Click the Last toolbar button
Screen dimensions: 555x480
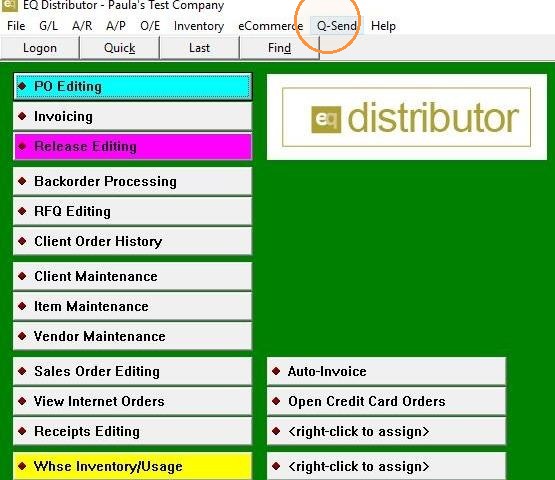[199, 48]
